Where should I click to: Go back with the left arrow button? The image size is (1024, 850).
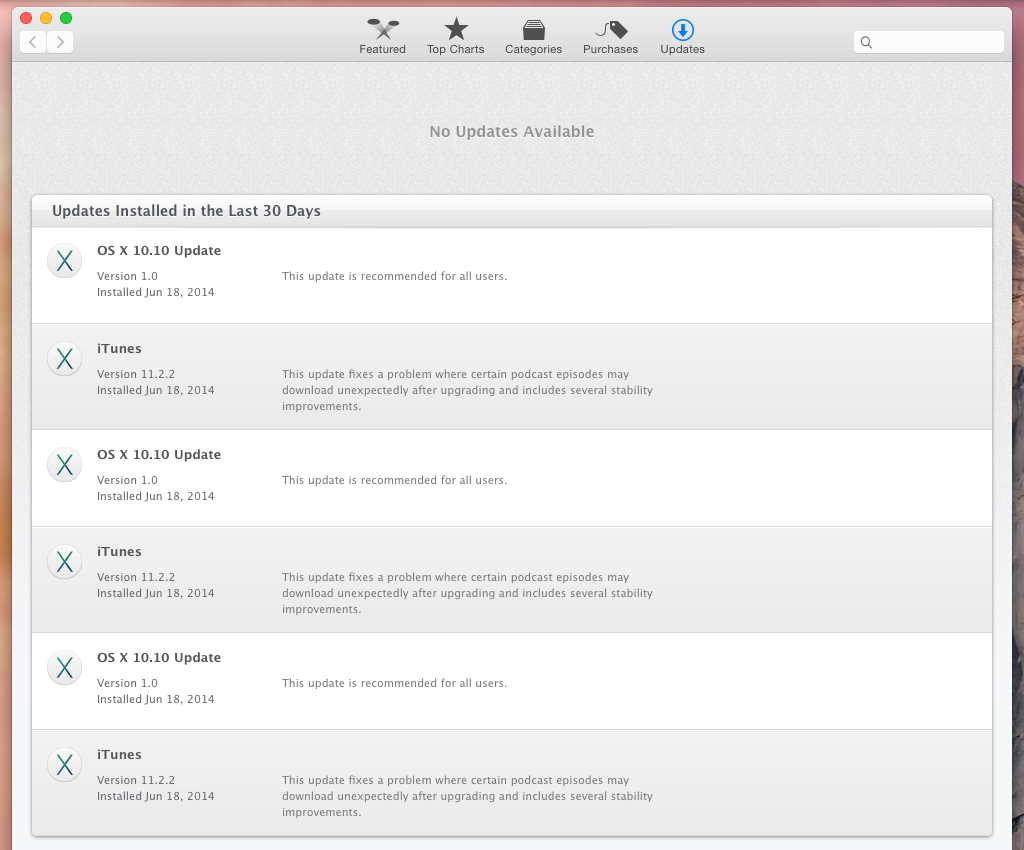coord(33,42)
